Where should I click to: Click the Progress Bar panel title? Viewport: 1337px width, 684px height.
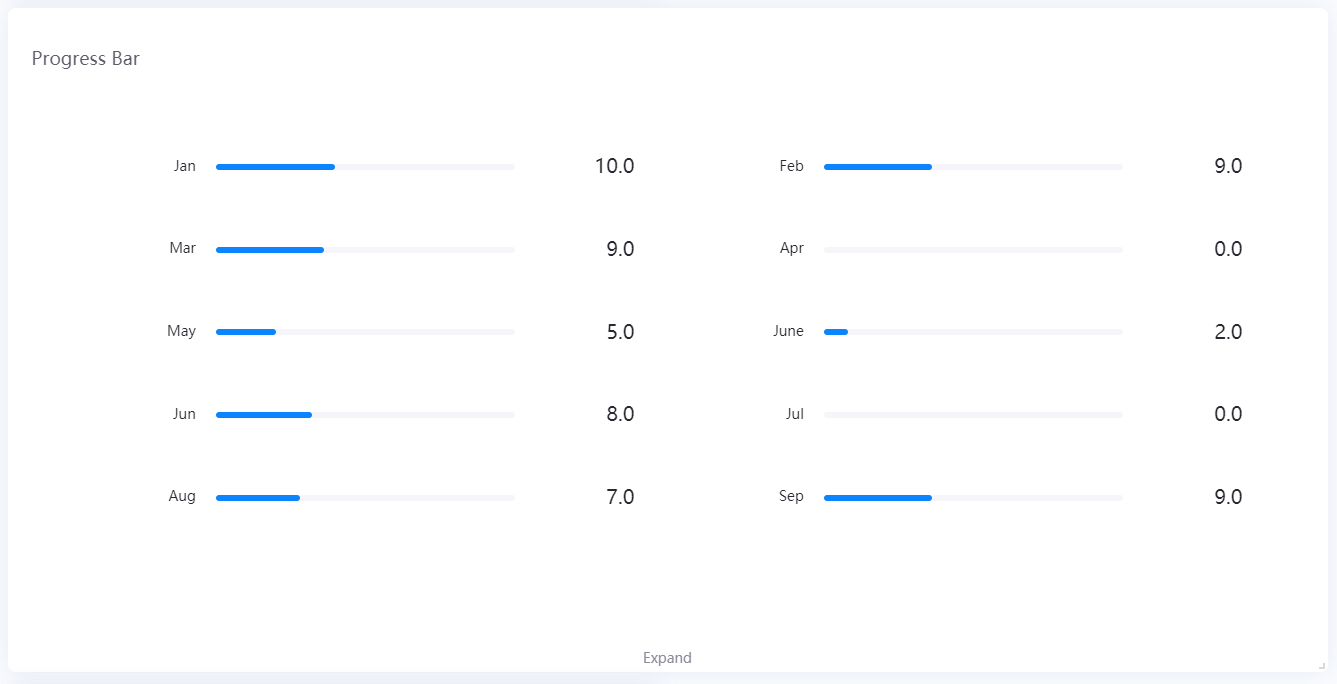click(86, 59)
